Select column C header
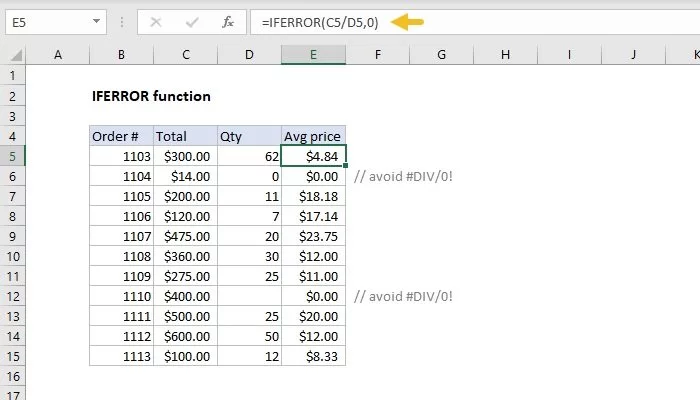 coord(186,55)
